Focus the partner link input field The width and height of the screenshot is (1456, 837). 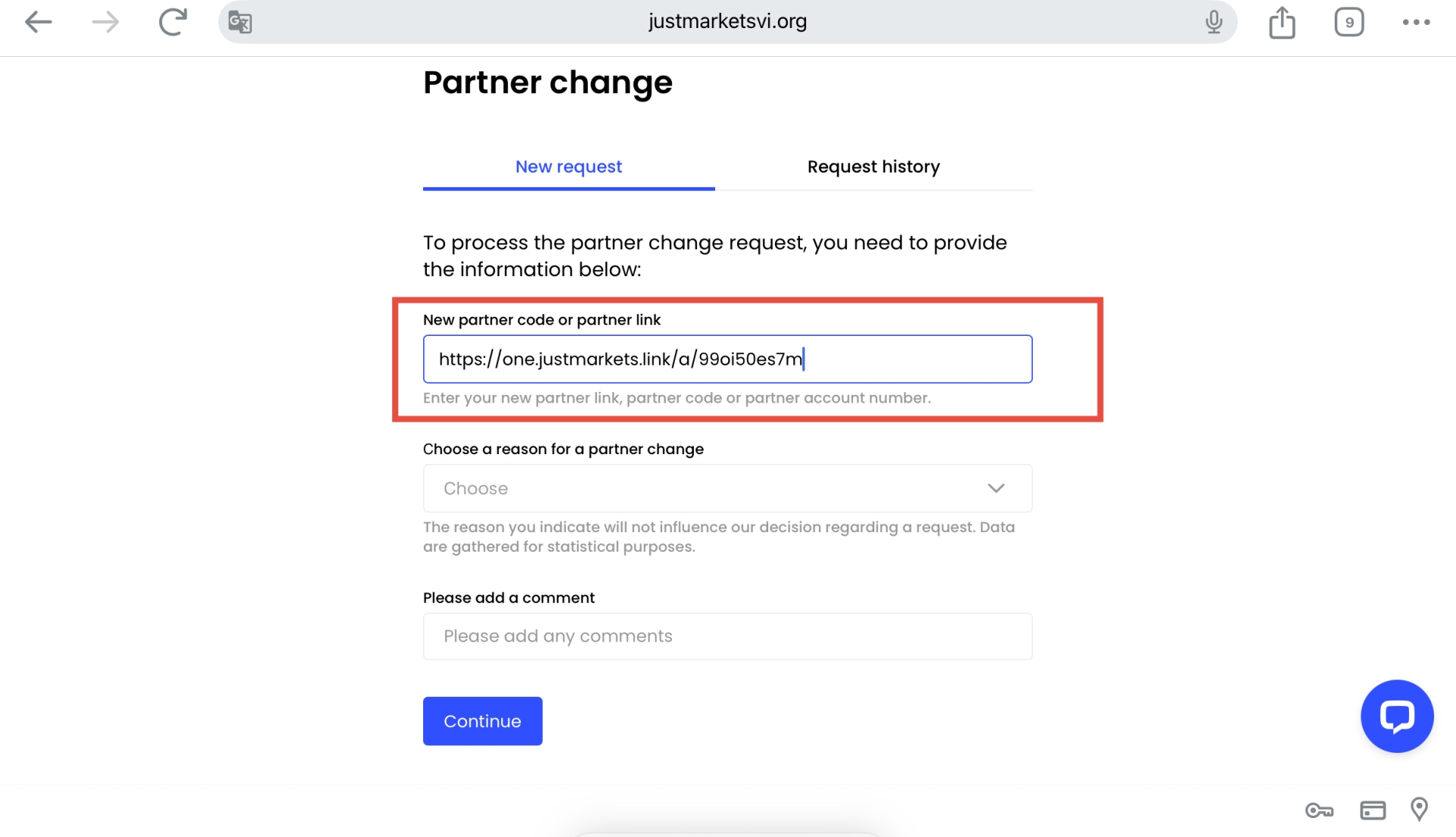point(727,359)
